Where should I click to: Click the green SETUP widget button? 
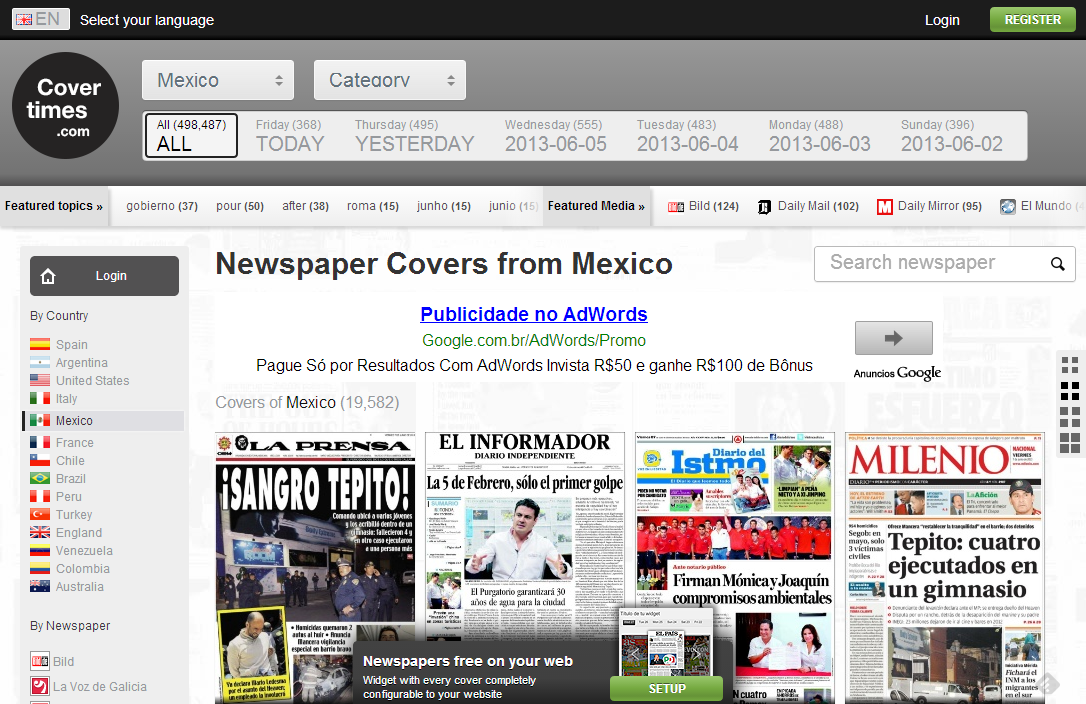coord(666,689)
